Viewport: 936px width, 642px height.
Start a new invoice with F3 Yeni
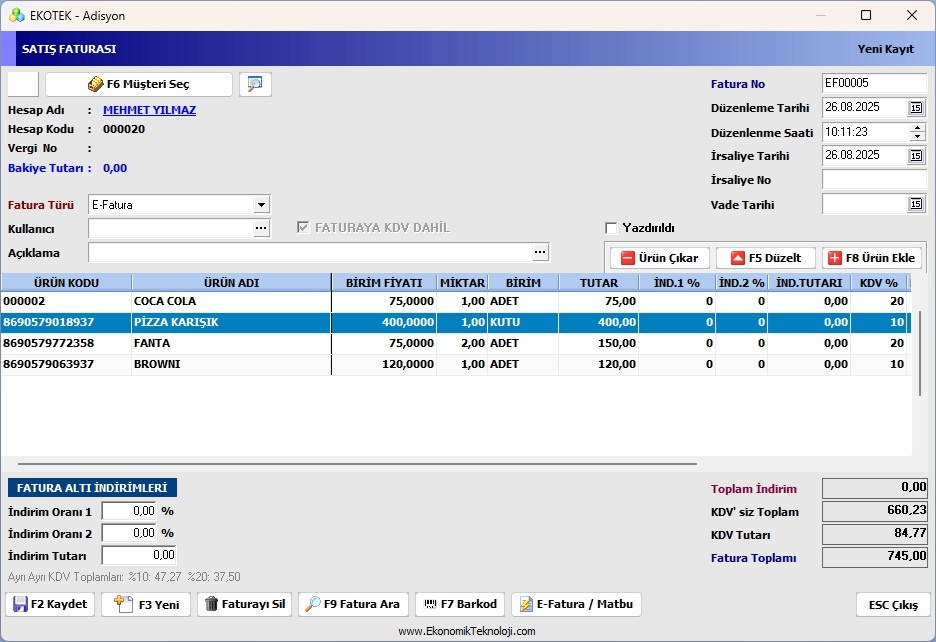tap(146, 604)
